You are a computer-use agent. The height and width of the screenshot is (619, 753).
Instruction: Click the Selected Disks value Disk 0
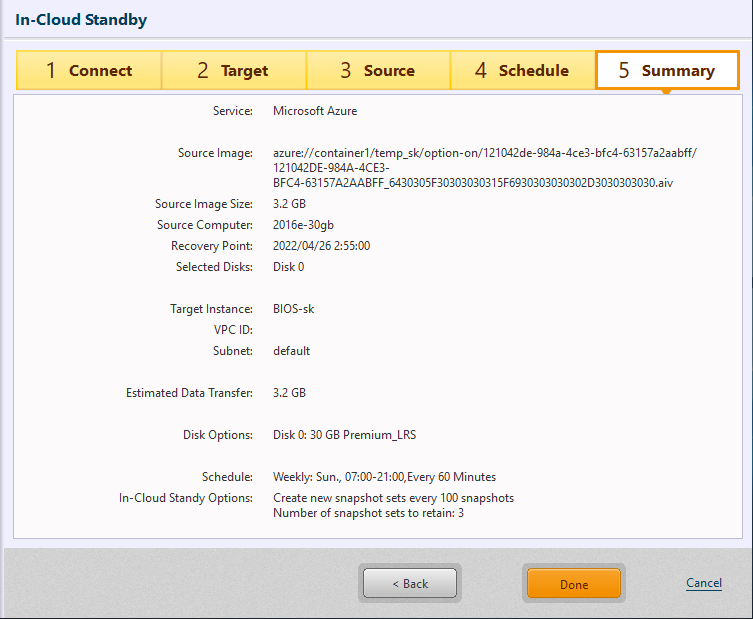(x=288, y=267)
